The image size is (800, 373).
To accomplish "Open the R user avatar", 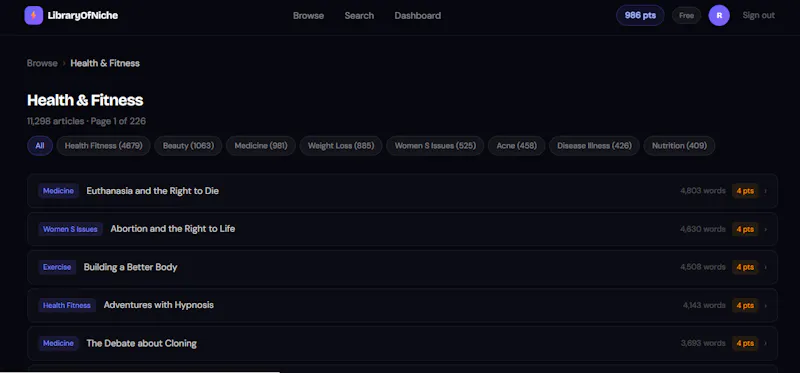I will pos(719,15).
